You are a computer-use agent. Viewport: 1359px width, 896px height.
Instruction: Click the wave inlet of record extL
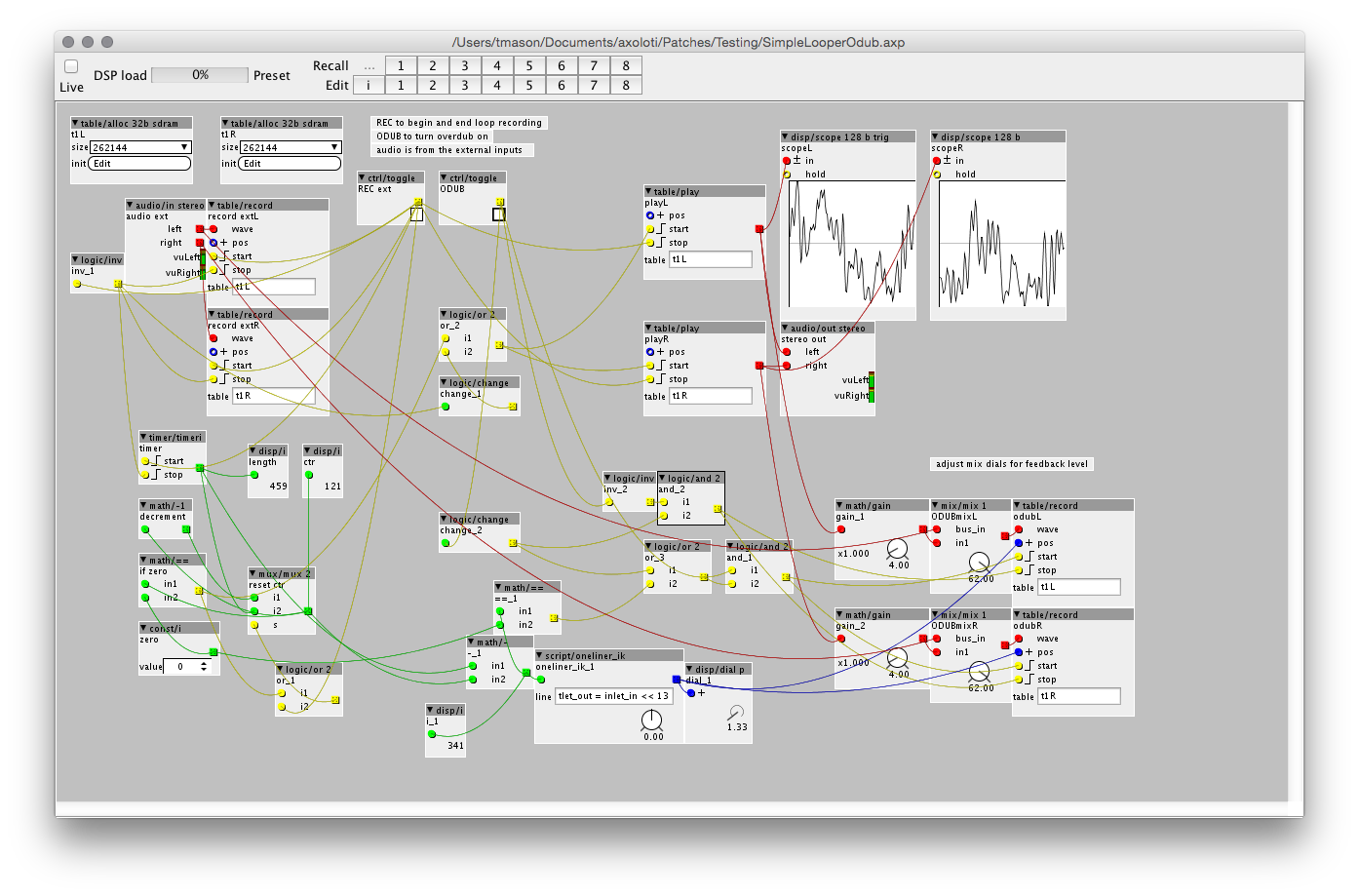[x=214, y=229]
